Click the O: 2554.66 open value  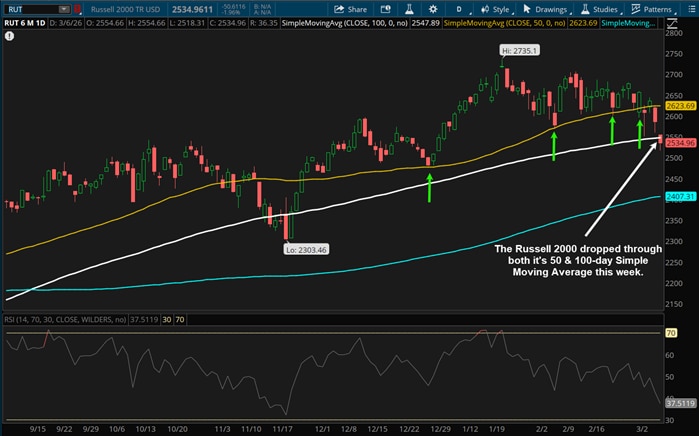coord(105,23)
